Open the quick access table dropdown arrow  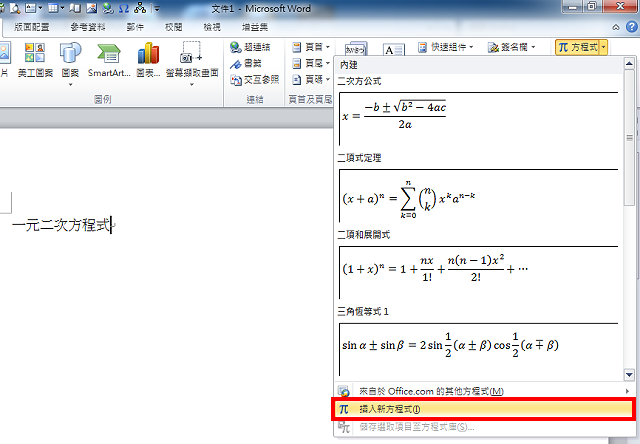(x=62, y=8)
